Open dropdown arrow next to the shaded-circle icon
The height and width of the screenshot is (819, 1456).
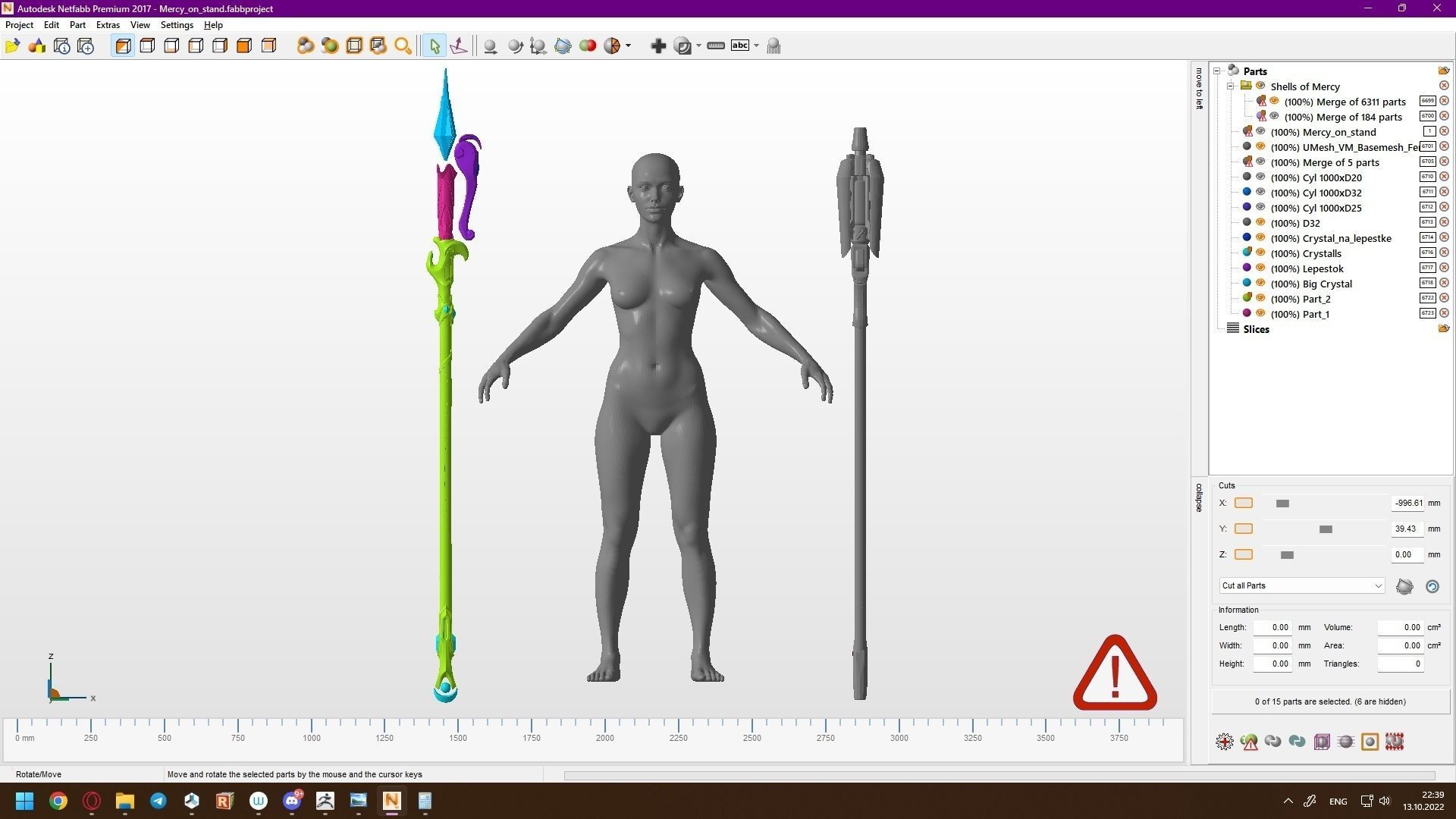(698, 46)
